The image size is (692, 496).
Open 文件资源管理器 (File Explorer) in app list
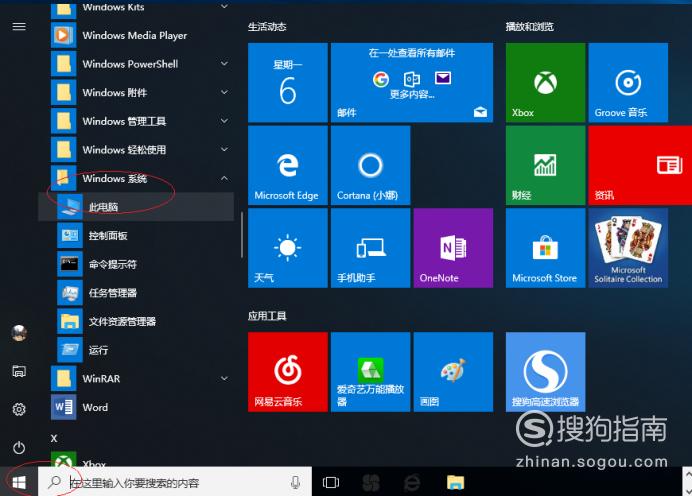point(136,321)
